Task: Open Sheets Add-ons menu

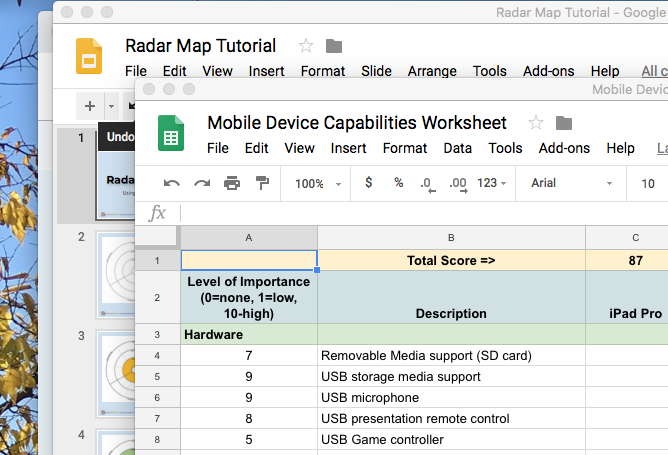Action: (564, 148)
